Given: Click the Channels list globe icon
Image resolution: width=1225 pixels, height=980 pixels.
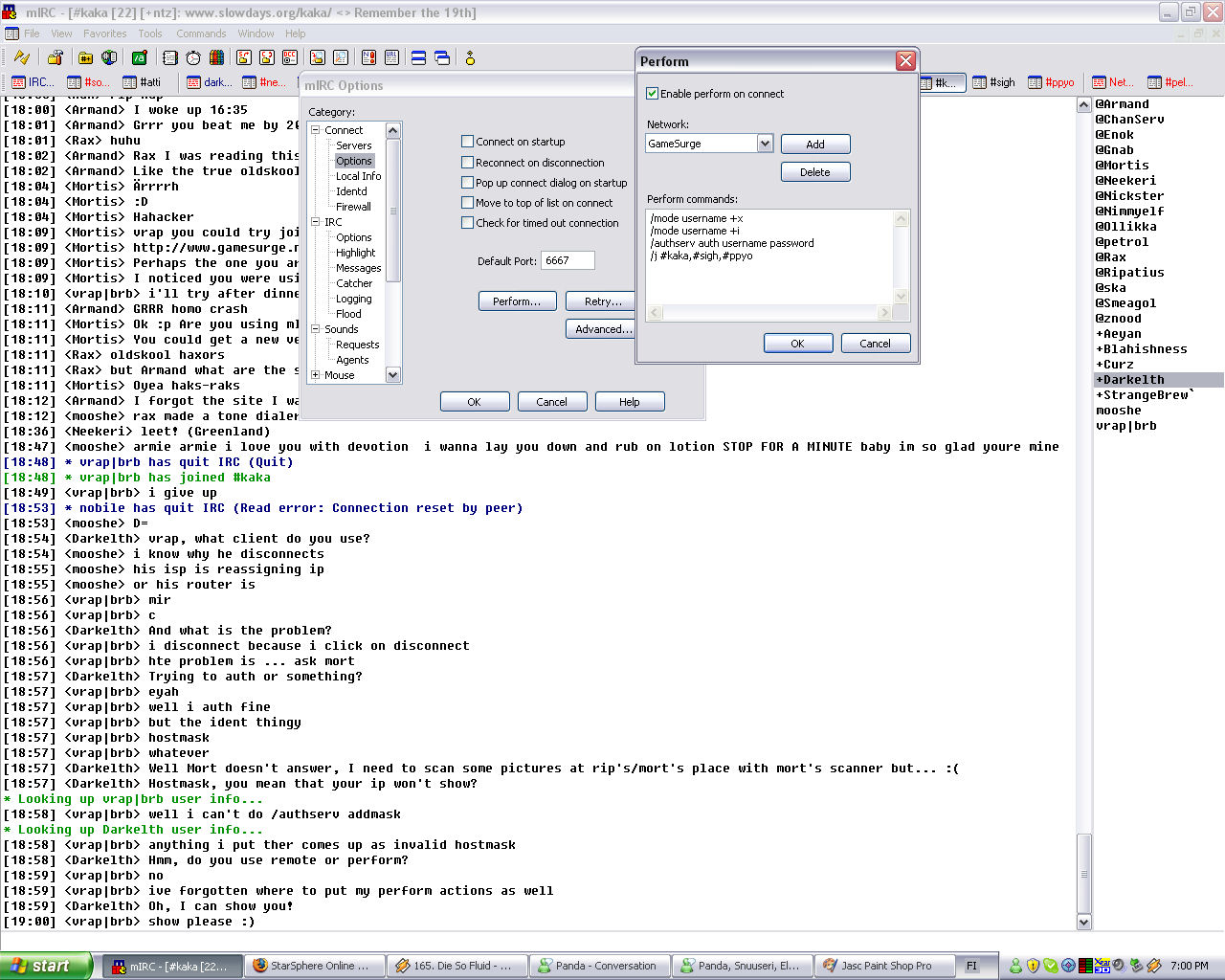Looking at the screenshot, I should pos(108,57).
